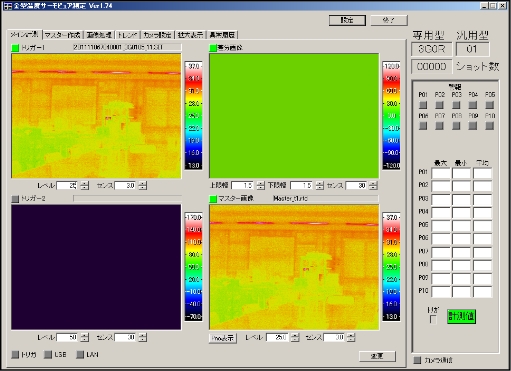Adjust 上限幅 value with its spinner arrows
The height and width of the screenshot is (371, 511).
[x=261, y=185]
